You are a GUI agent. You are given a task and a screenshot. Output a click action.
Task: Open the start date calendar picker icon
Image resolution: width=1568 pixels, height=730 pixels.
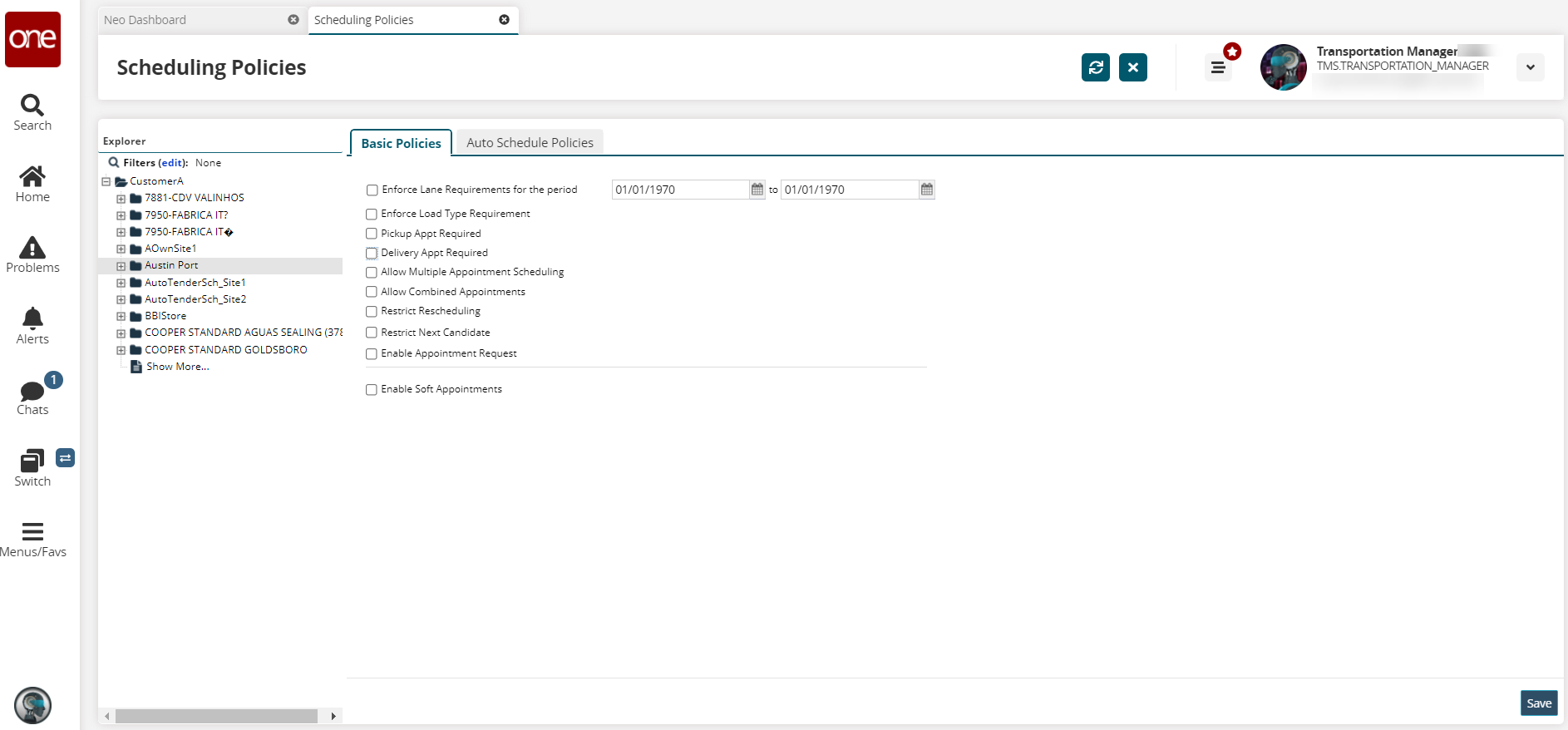pyautogui.click(x=757, y=190)
